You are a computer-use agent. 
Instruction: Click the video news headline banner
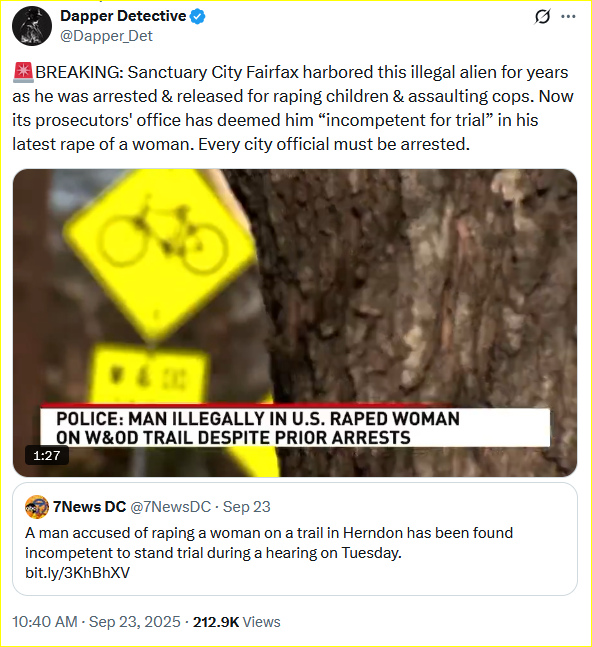[295, 427]
